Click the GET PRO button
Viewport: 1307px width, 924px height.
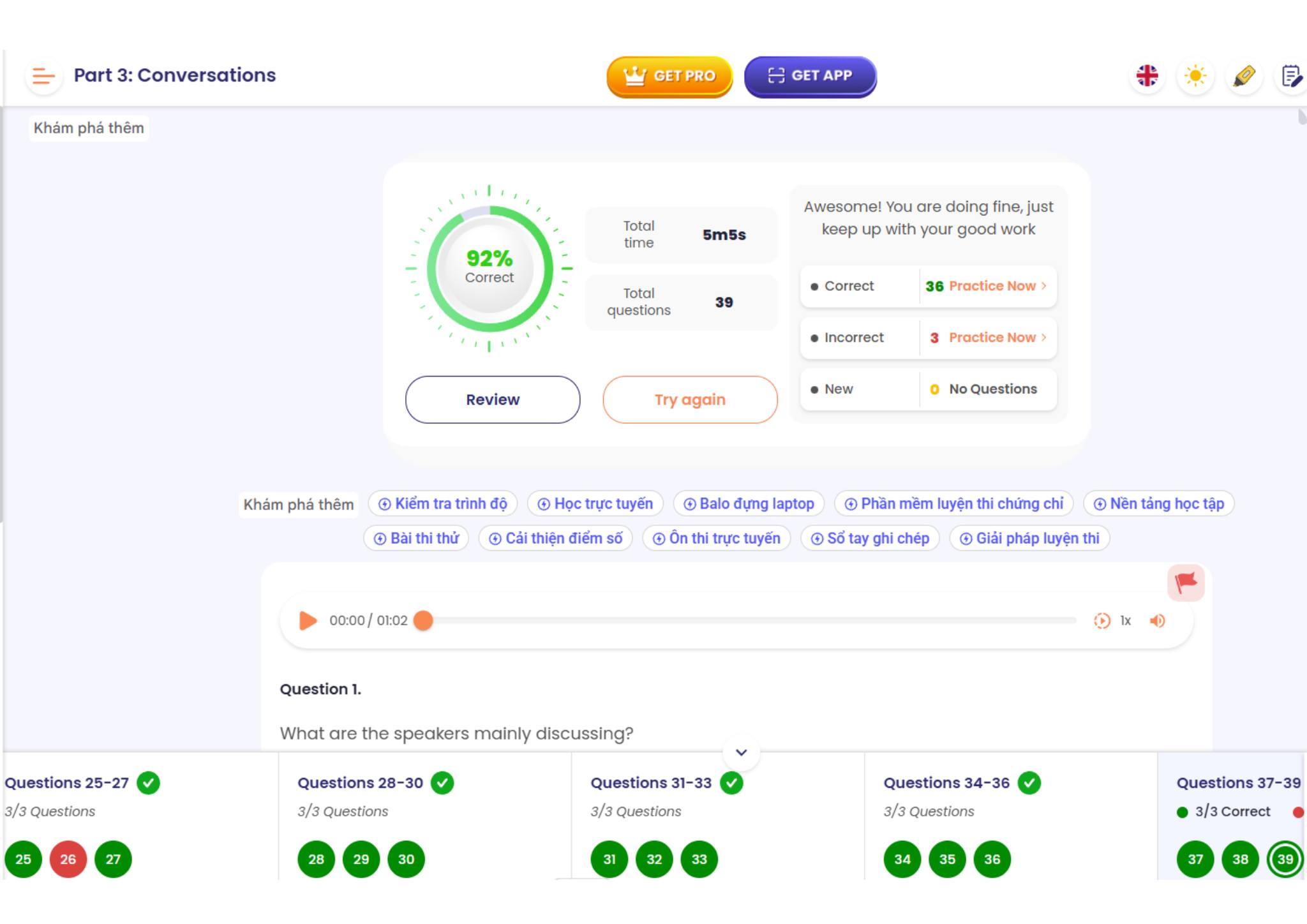pyautogui.click(x=669, y=76)
